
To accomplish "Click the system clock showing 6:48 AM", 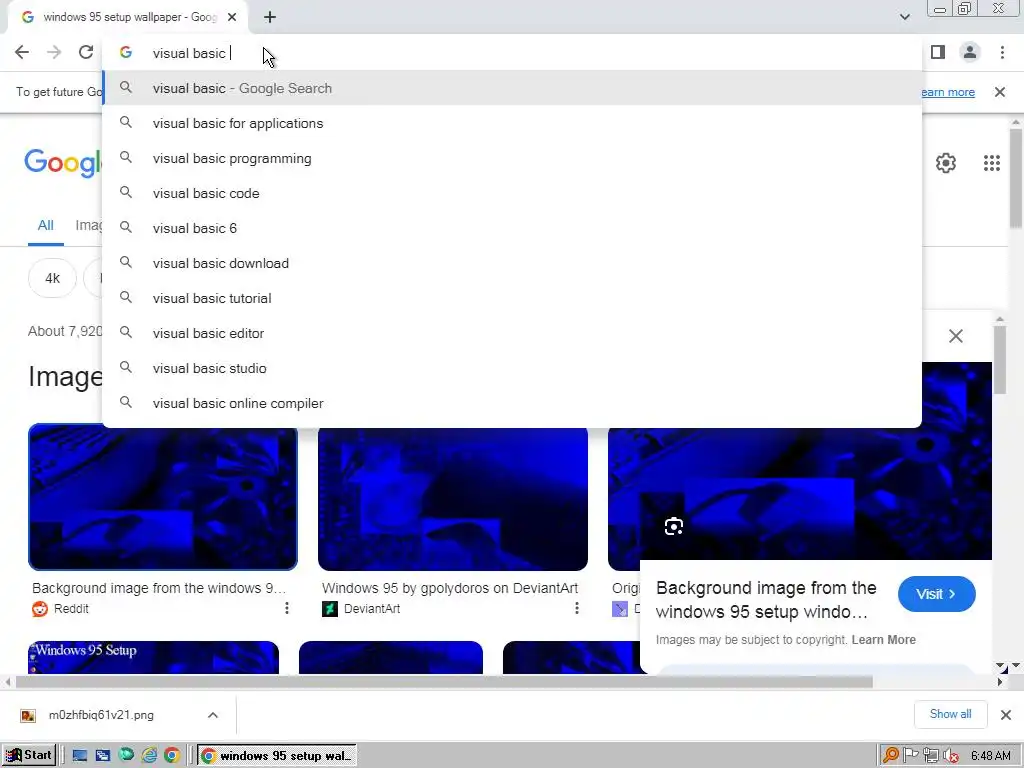I will [x=991, y=756].
